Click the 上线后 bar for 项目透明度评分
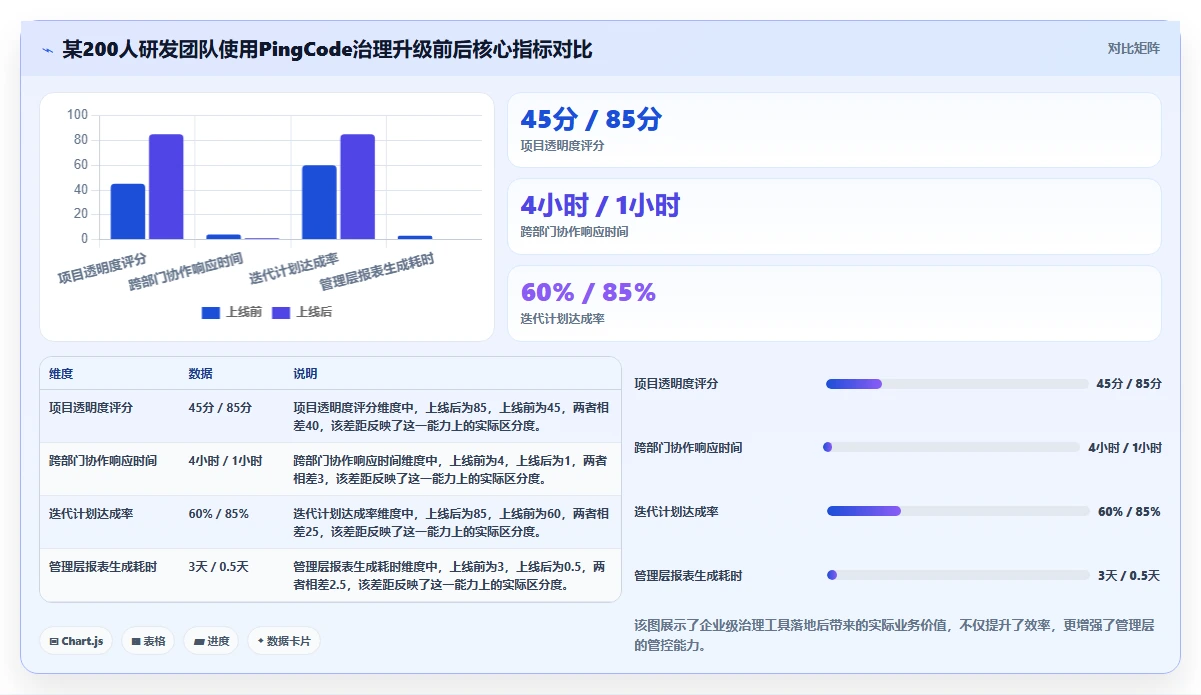This screenshot has width=1201, height=695. point(166,187)
